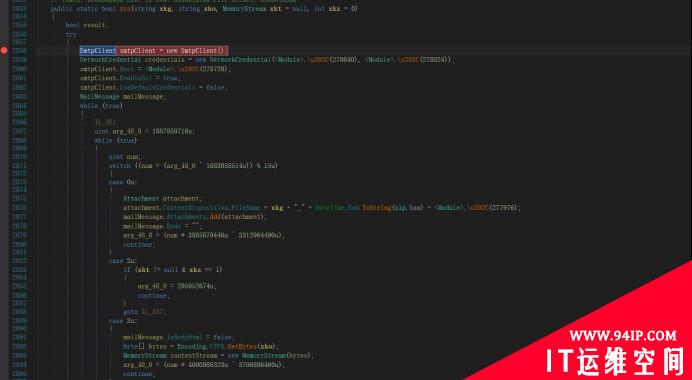Click the switch keyword statement

[120, 166]
